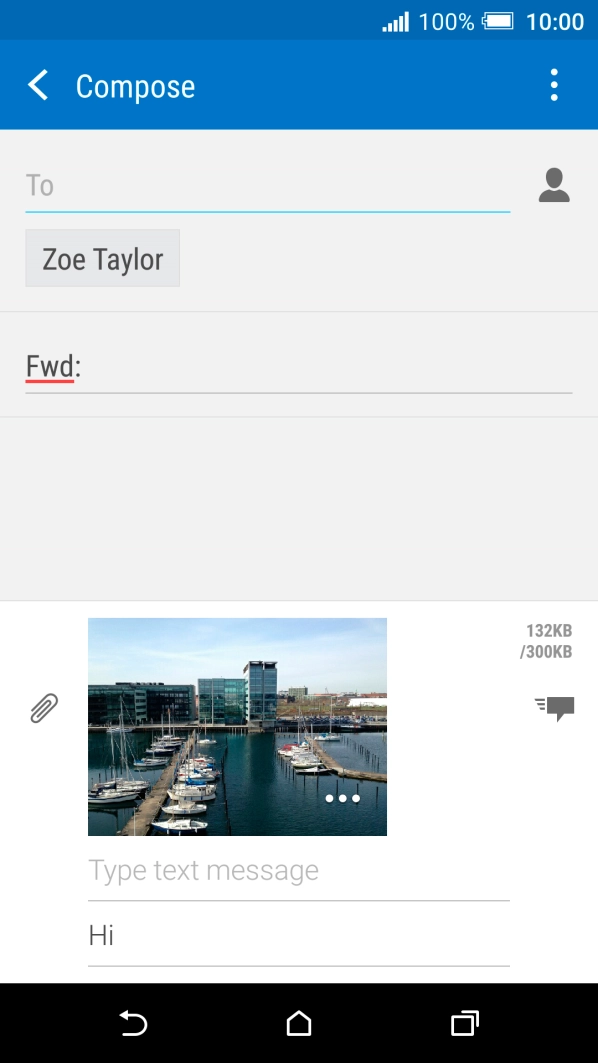
Task: Tap the back arrow next to Compose
Action: (x=37, y=85)
